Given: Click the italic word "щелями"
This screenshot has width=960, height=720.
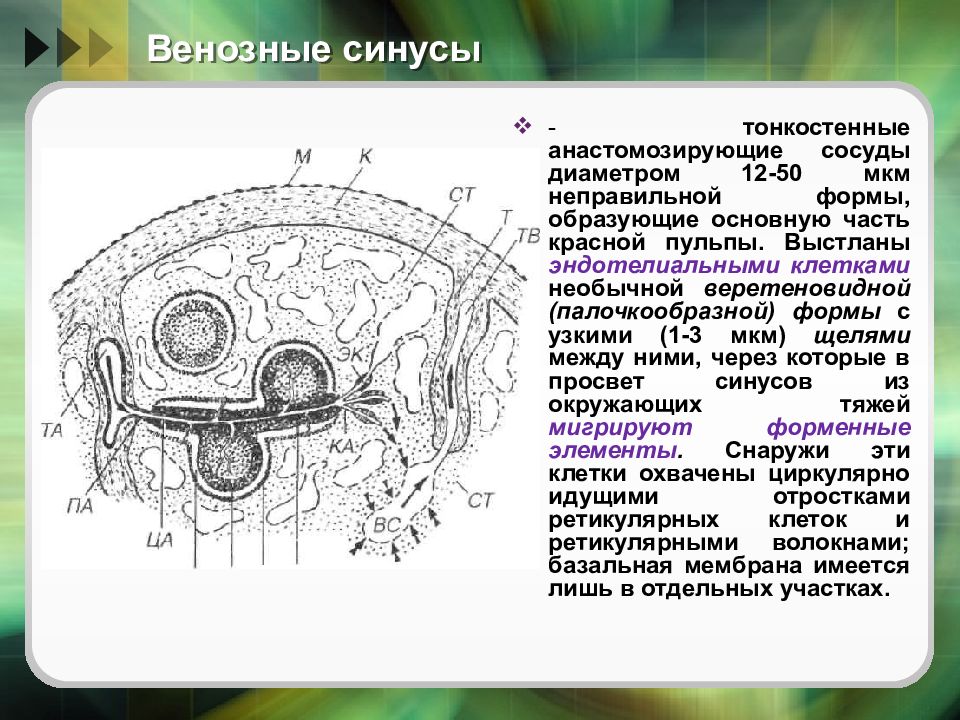Looking at the screenshot, I should tap(862, 336).
